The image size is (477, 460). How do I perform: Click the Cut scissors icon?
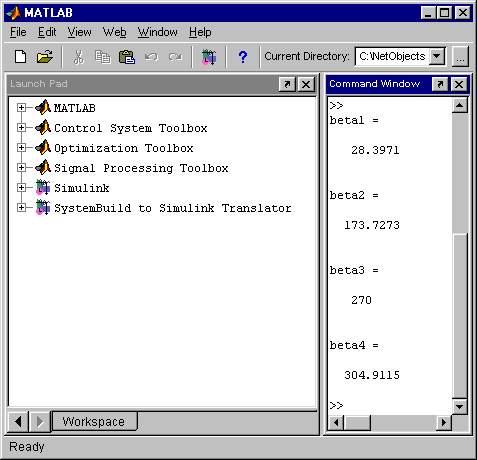click(79, 57)
